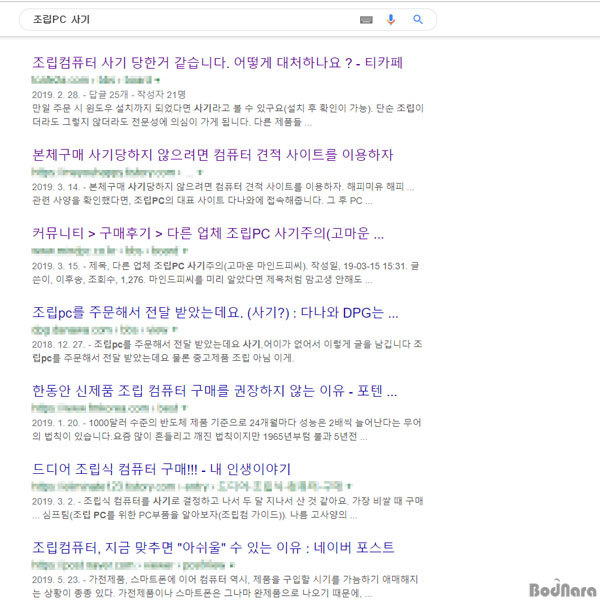Screen dimensions: 600x600
Task: Open result 조립컴퓨터, 지금 맞추면 아쉬울 수 있는 이유
Action: click(x=213, y=547)
